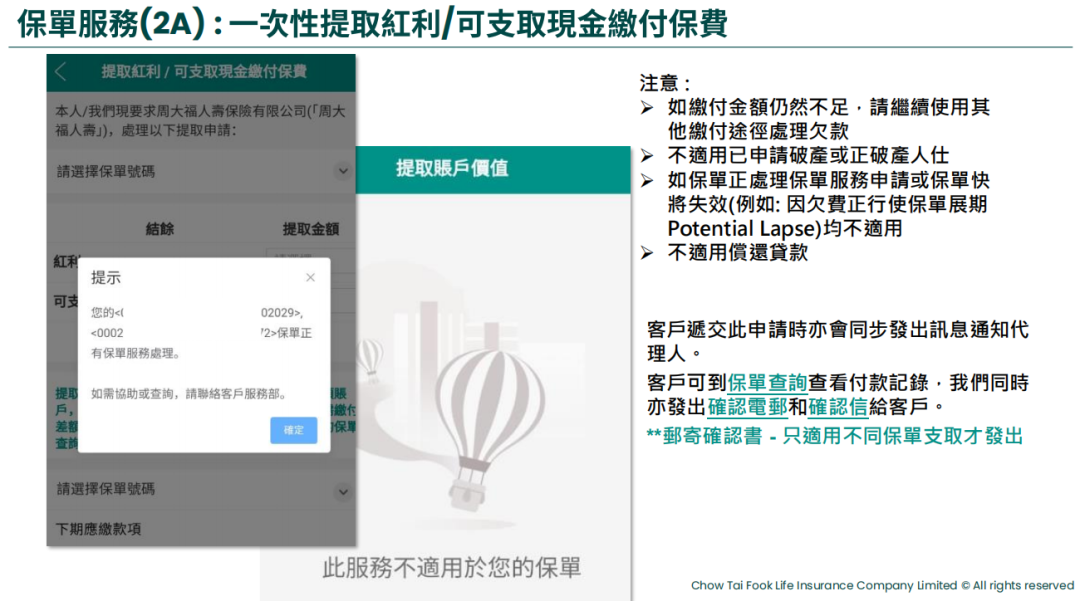Click the 確認電郵 underlined link
Screen dimensions: 1080x601
747,407
